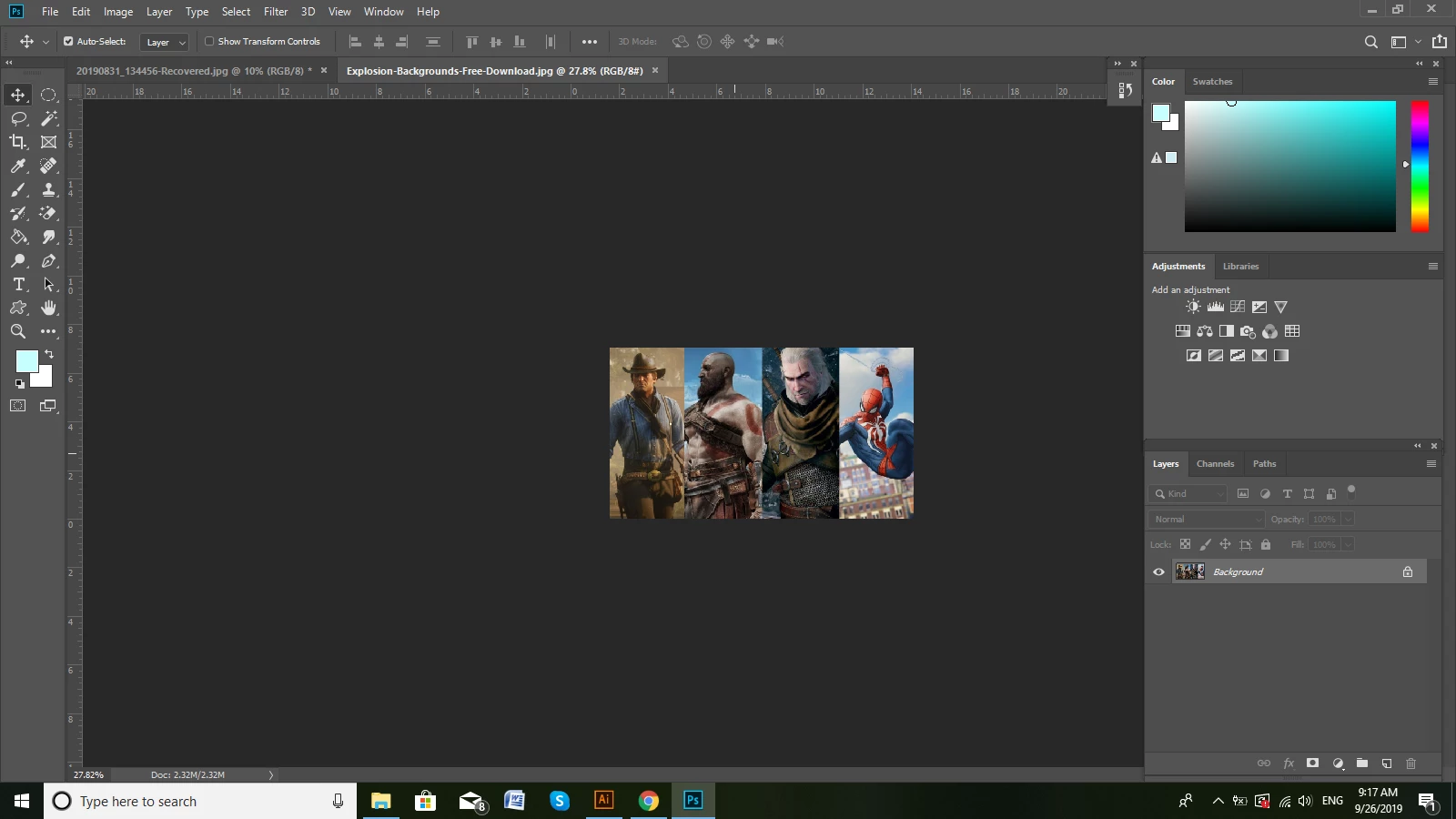The image size is (1456, 819).
Task: Open the Kind filter dropdown in Layers
Action: (x=1188, y=493)
